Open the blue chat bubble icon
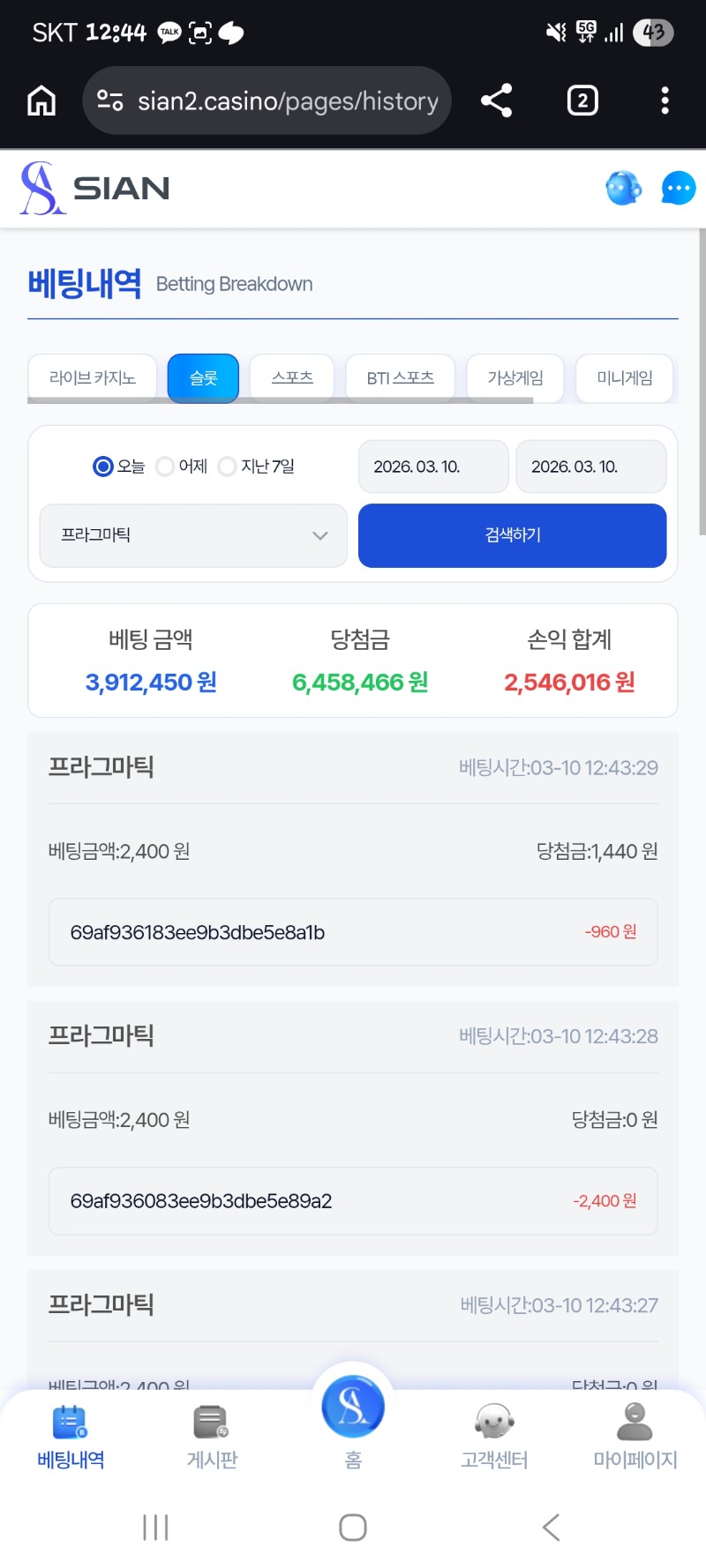 pyautogui.click(x=678, y=188)
